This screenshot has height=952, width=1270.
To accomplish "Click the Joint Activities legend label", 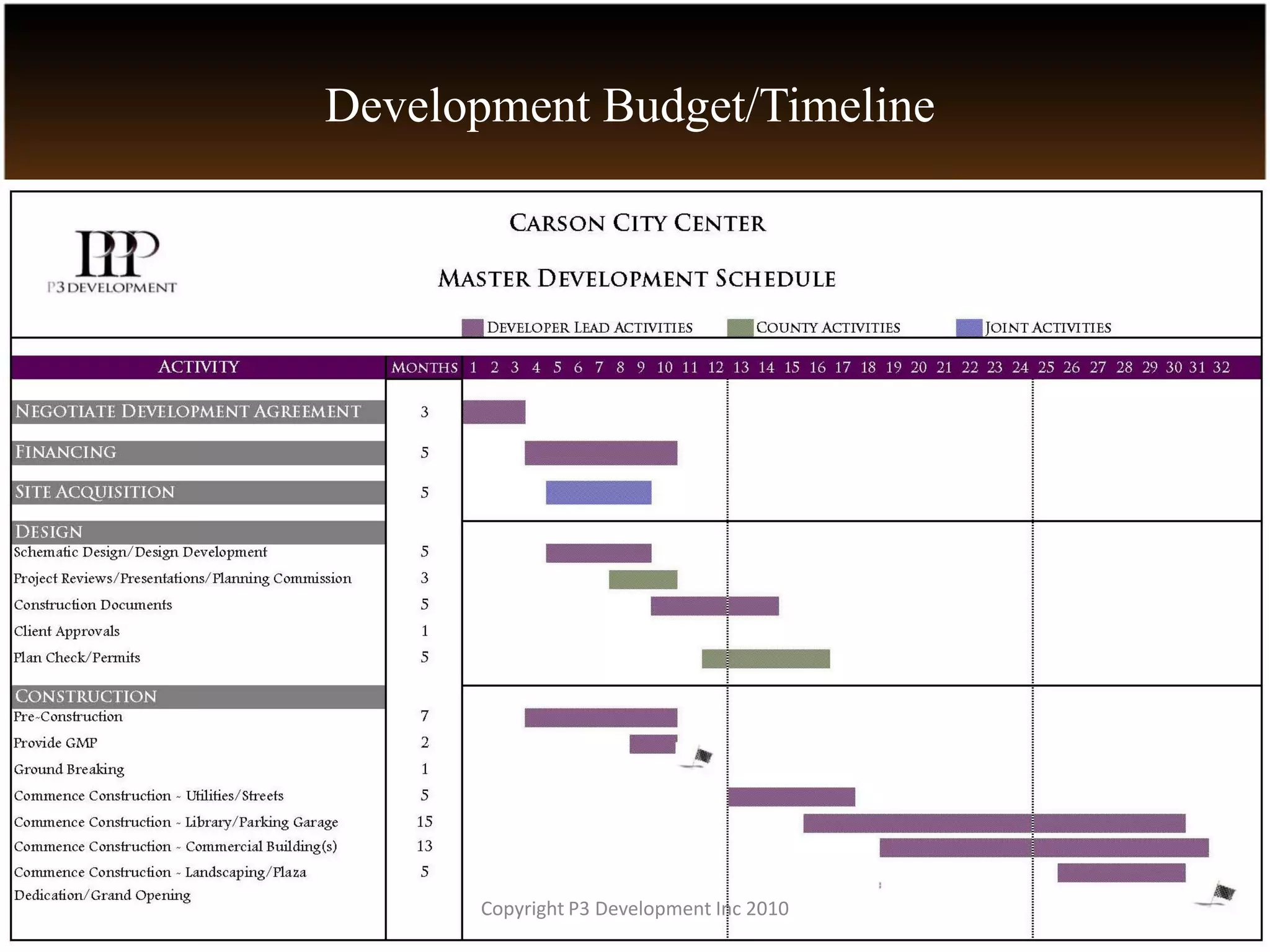I will pos(1048,328).
